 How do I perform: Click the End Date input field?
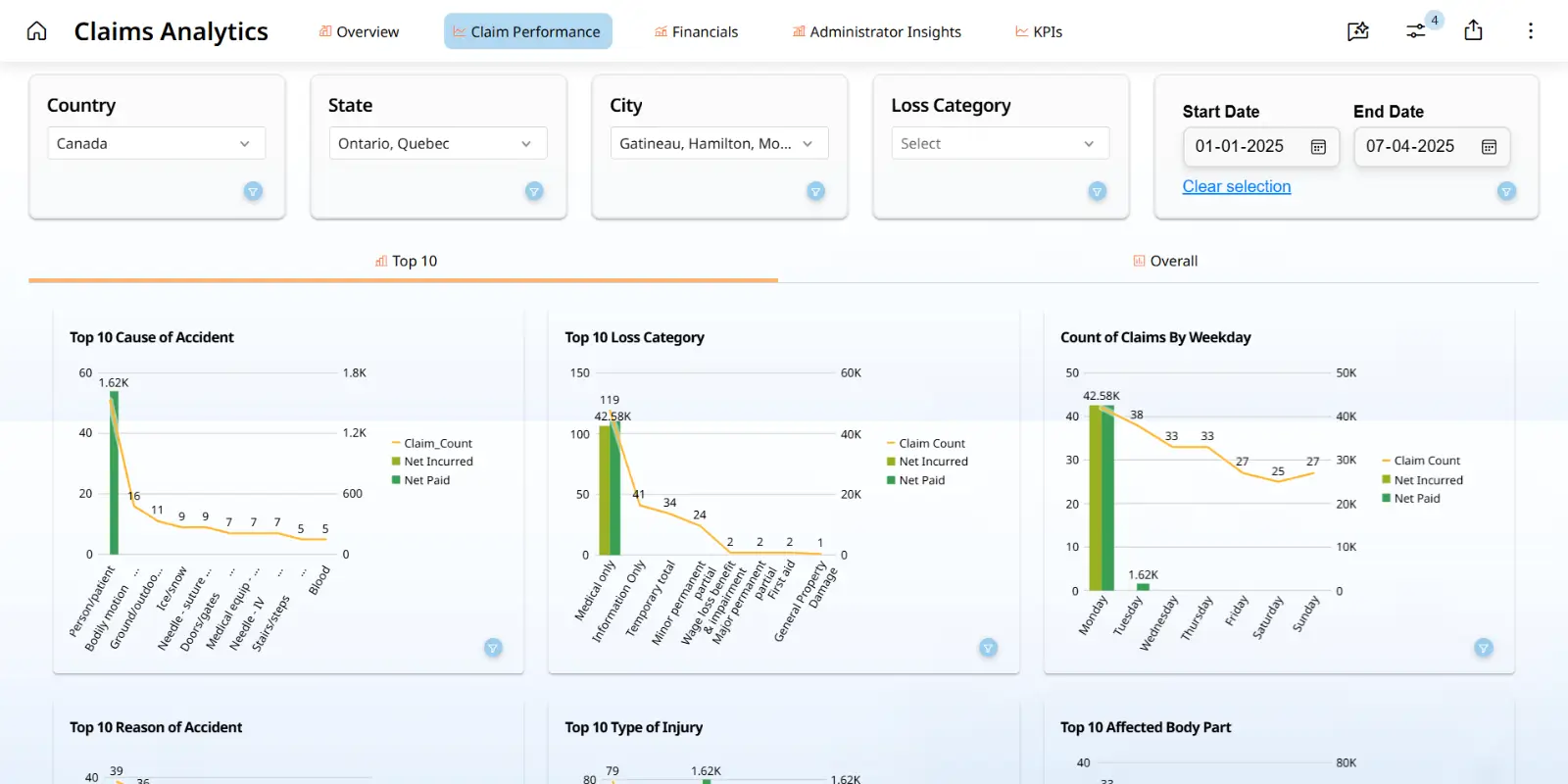(1411, 147)
